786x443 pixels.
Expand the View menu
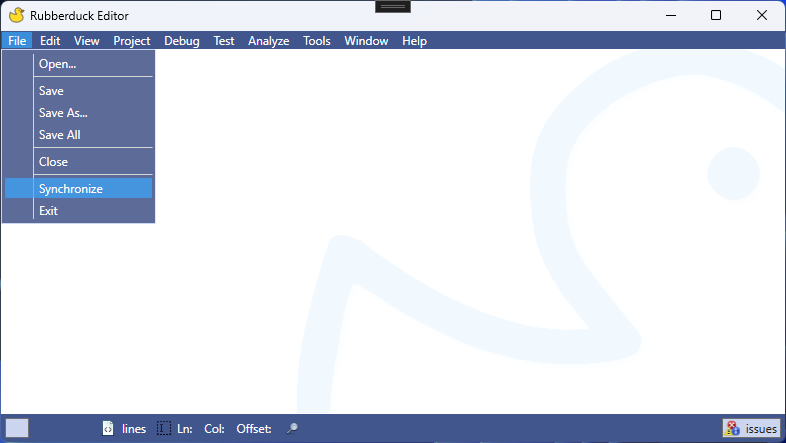87,41
